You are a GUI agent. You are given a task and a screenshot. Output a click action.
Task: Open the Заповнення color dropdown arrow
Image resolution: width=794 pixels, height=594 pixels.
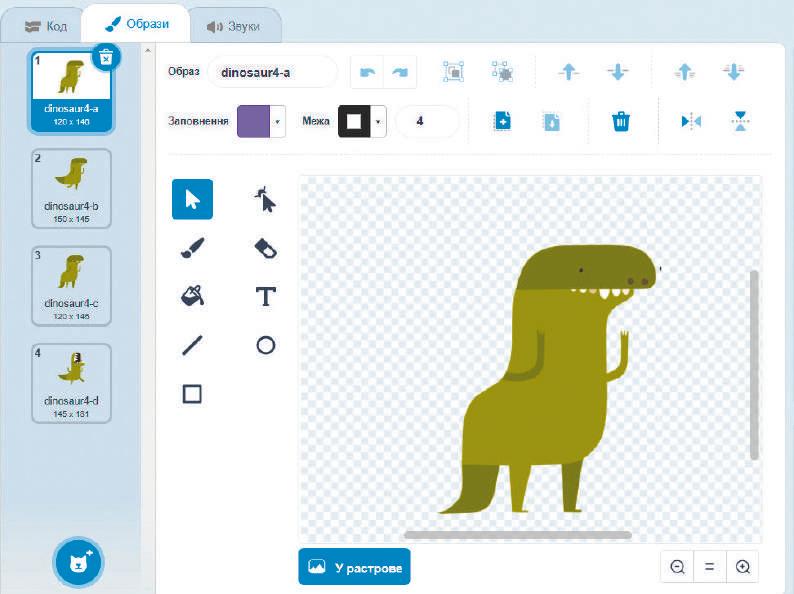[x=277, y=122]
